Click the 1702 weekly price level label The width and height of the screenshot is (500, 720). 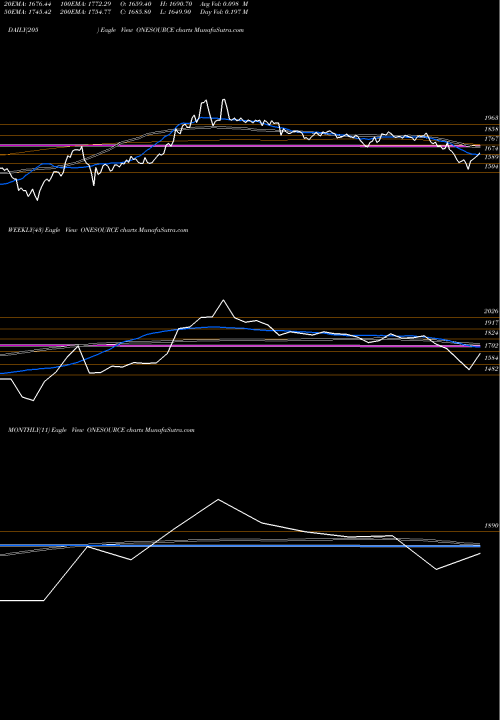click(x=491, y=346)
